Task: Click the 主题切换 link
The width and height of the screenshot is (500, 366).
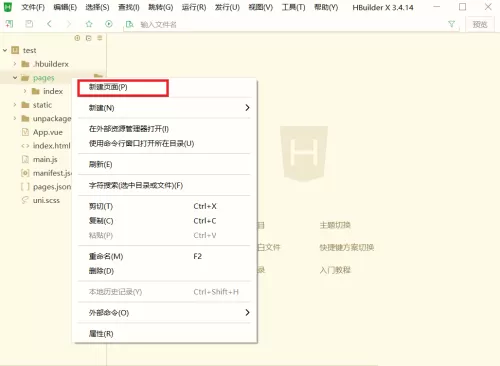Action: [335, 225]
